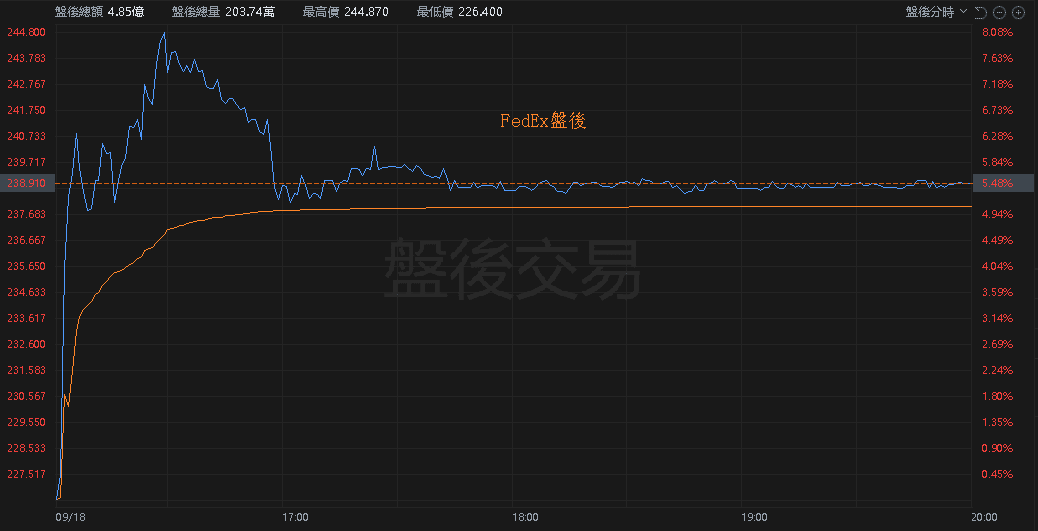Click the 230.567 price axis label
Viewport: 1038px width, 531px height.
pyautogui.click(x=25, y=396)
